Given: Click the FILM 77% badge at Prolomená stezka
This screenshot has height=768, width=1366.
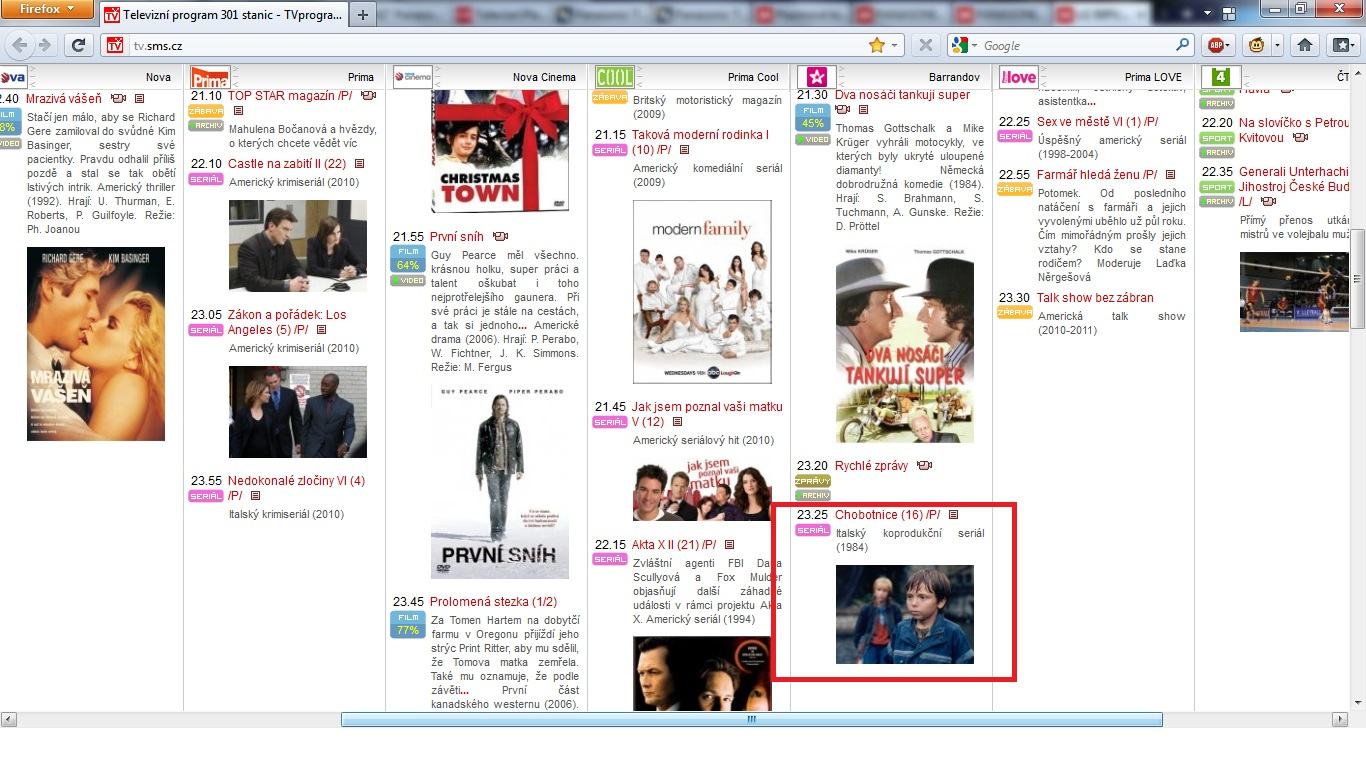Looking at the screenshot, I should tap(408, 624).
